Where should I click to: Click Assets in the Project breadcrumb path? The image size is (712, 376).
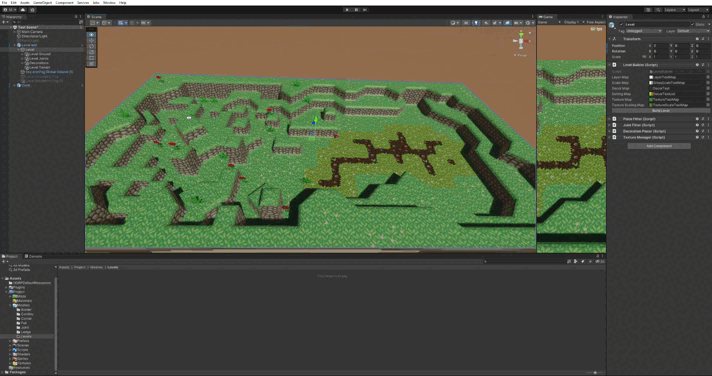[x=64, y=267]
